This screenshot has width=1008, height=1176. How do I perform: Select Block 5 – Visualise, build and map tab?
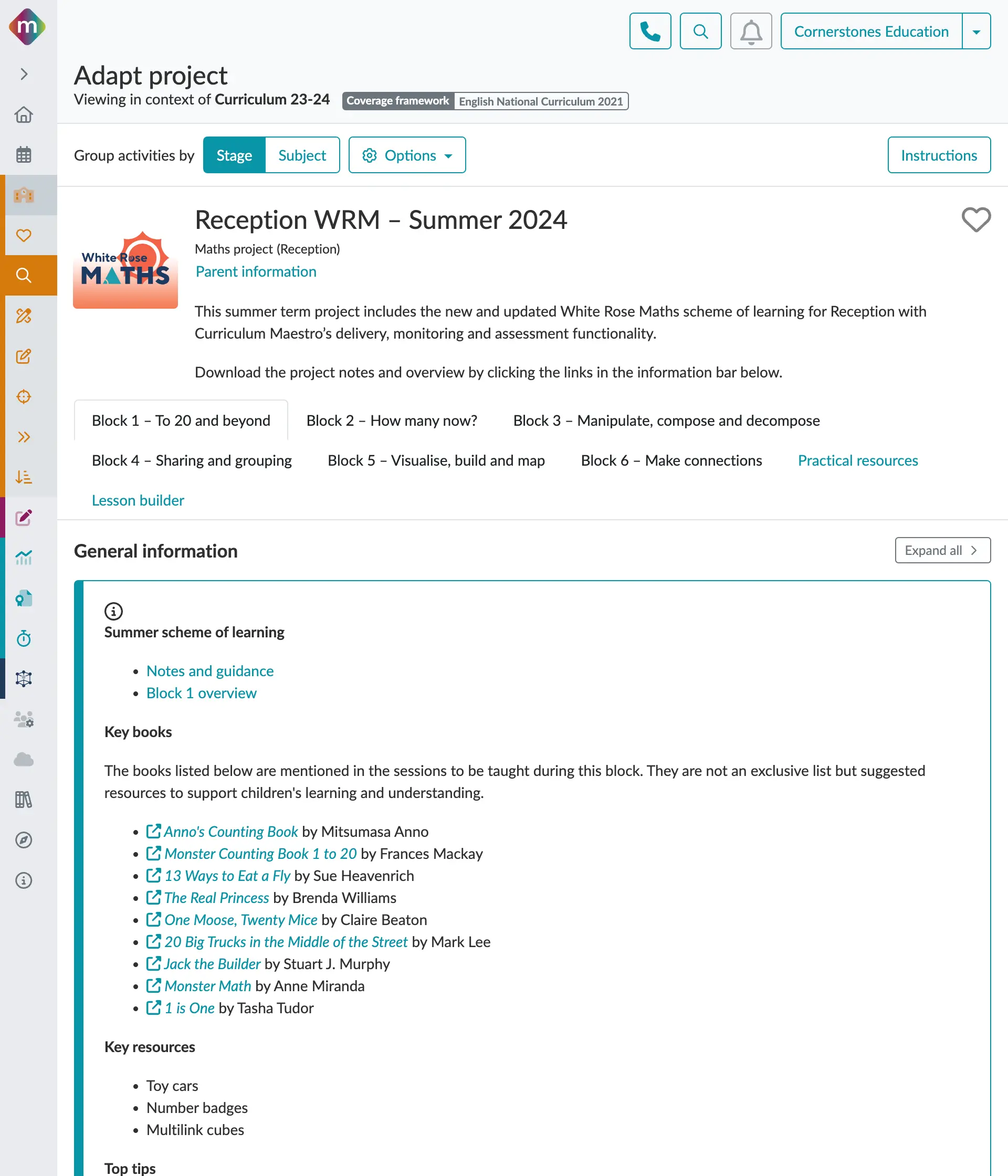[x=436, y=460]
